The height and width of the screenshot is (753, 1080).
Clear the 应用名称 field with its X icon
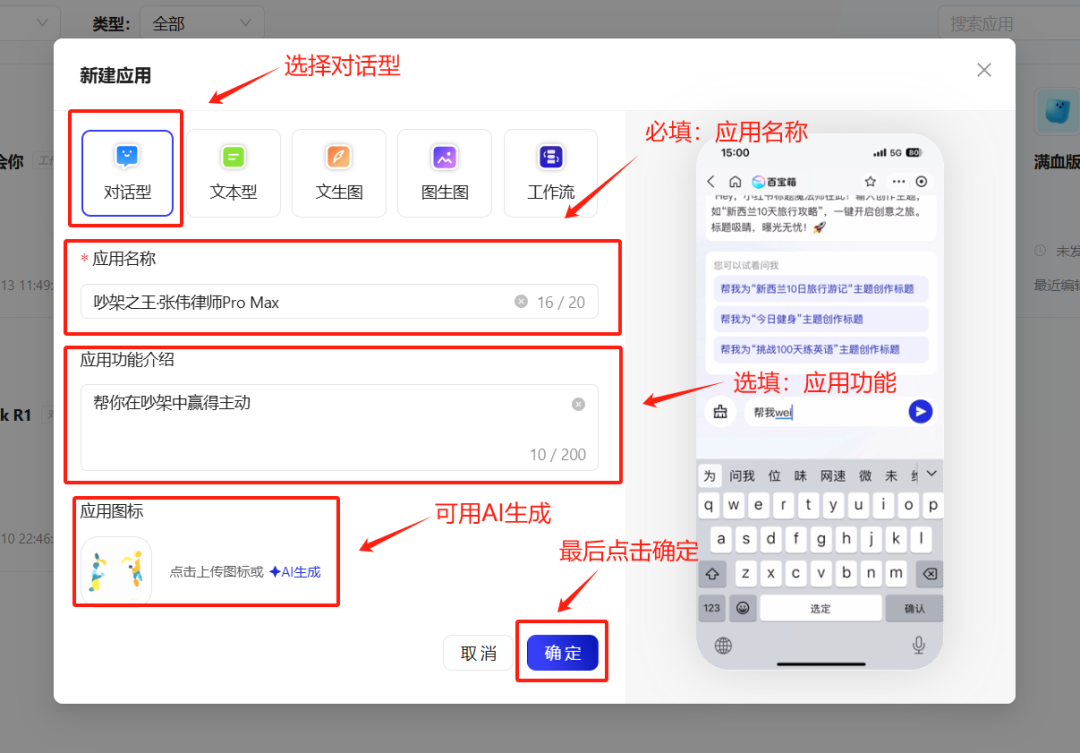tap(521, 302)
